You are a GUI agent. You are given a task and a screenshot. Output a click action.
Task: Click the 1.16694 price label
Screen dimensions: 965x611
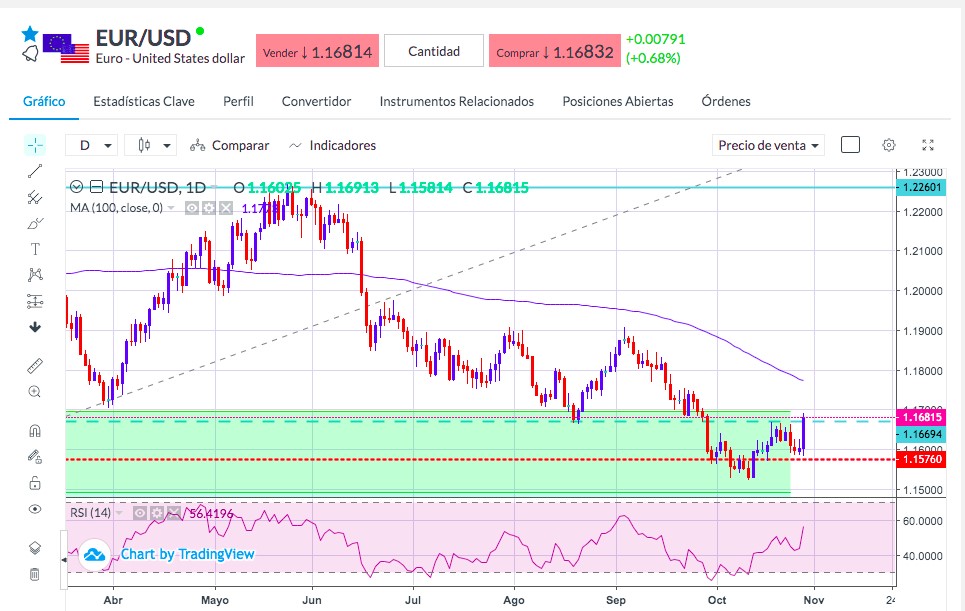[x=921, y=434]
